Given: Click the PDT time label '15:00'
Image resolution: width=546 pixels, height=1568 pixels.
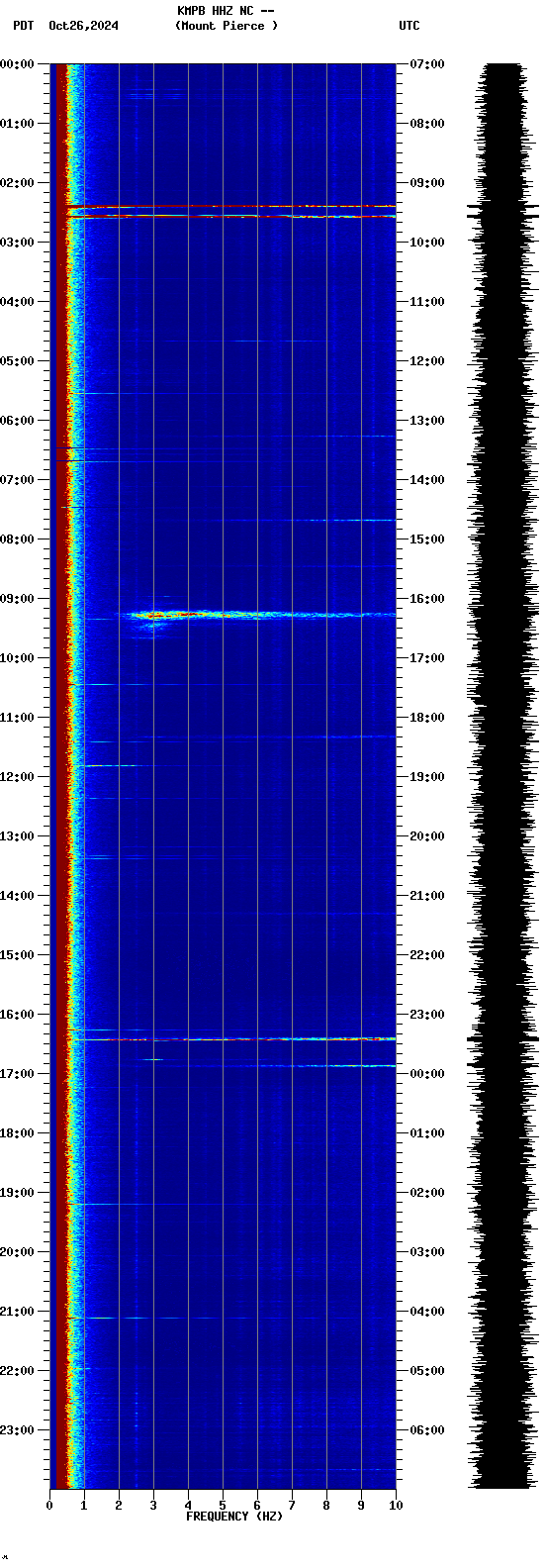Looking at the screenshot, I should [17, 955].
